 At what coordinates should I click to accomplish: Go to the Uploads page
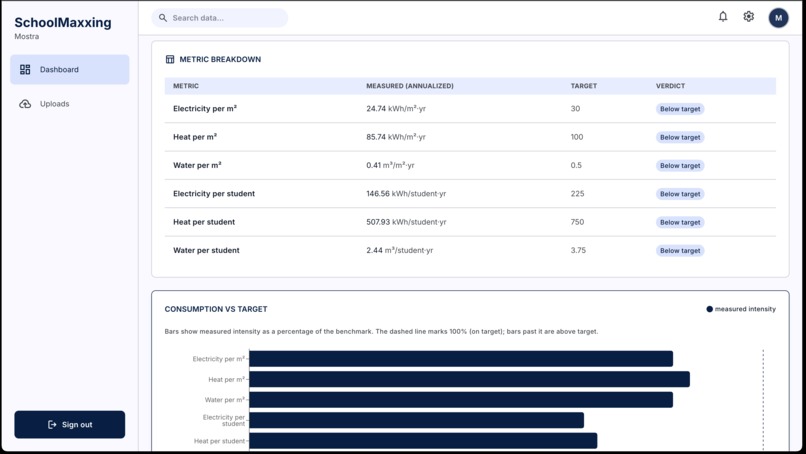pyautogui.click(x=70, y=104)
